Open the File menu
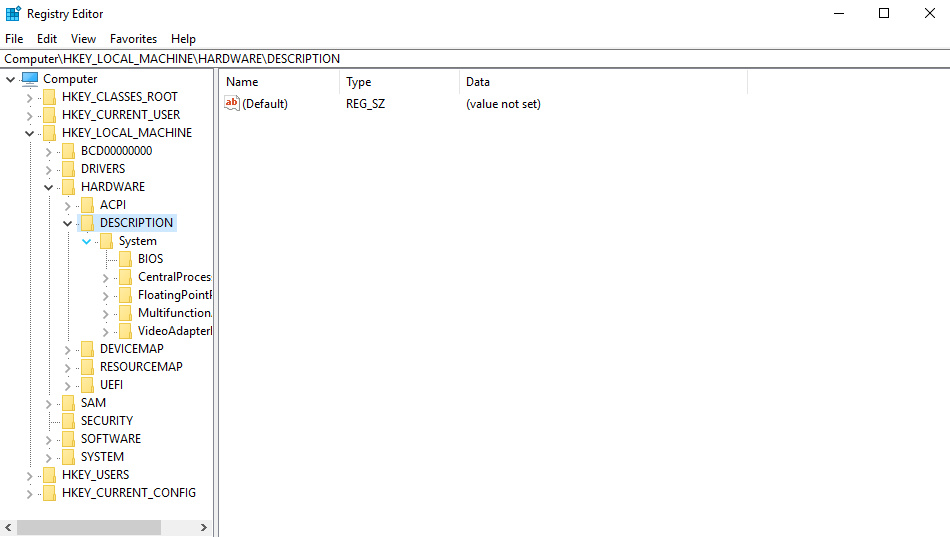 [x=14, y=39]
